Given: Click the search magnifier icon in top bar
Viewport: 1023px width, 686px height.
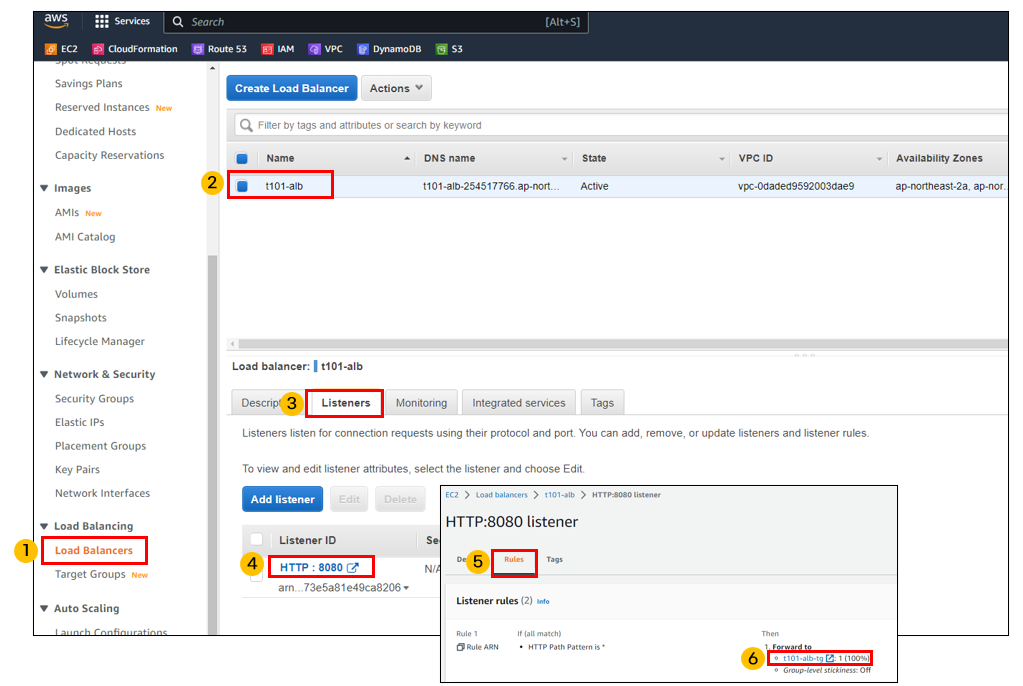Looking at the screenshot, I should click(x=177, y=22).
